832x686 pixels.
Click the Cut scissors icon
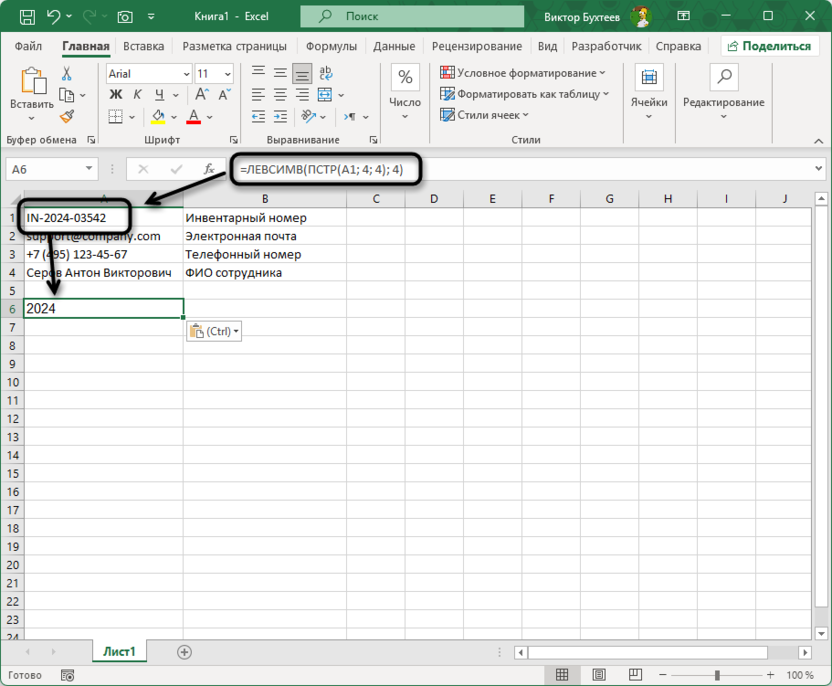[67, 74]
